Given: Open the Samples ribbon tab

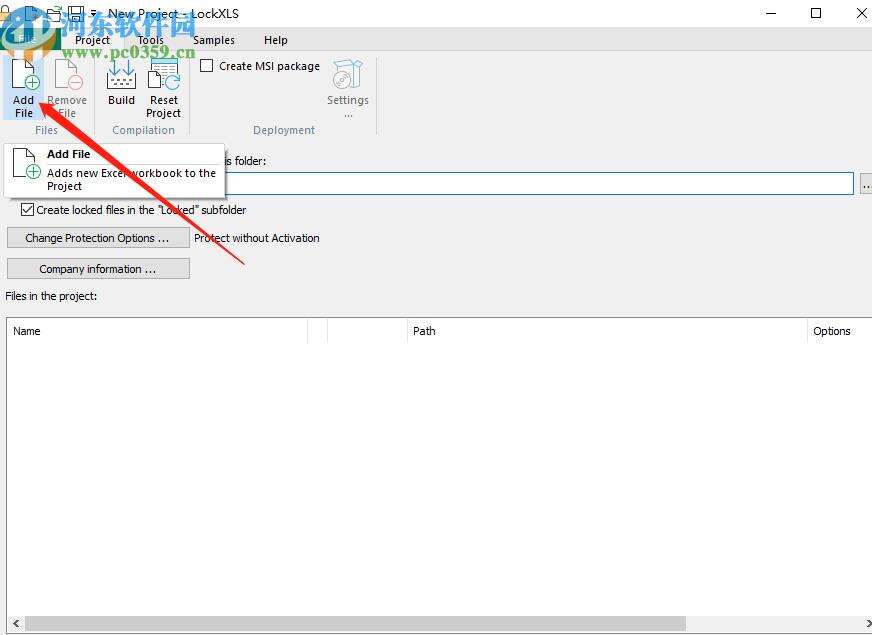Looking at the screenshot, I should tap(214, 40).
